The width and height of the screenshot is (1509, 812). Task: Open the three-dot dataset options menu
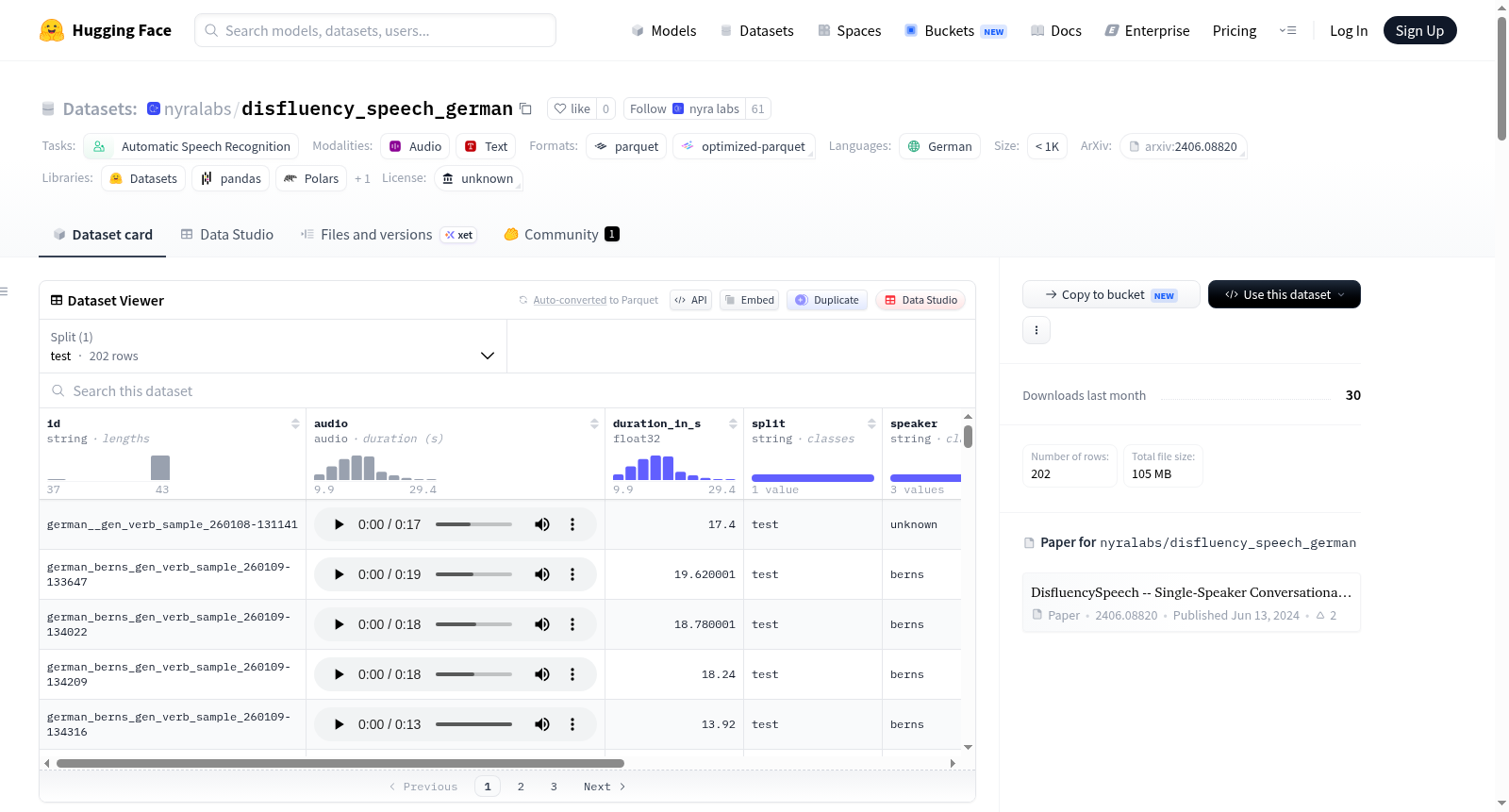(x=1036, y=330)
